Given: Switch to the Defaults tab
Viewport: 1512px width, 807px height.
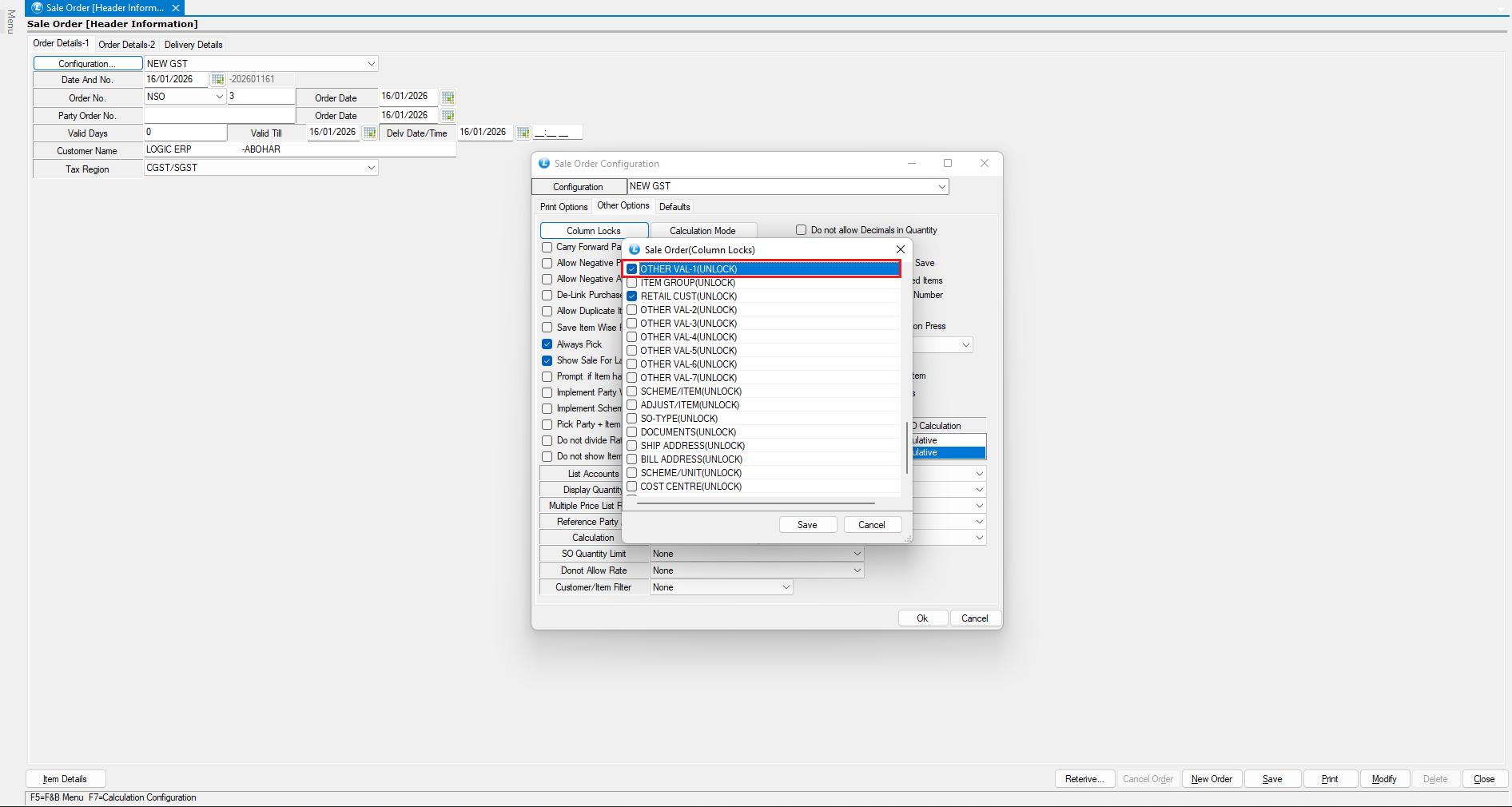Looking at the screenshot, I should [x=674, y=207].
